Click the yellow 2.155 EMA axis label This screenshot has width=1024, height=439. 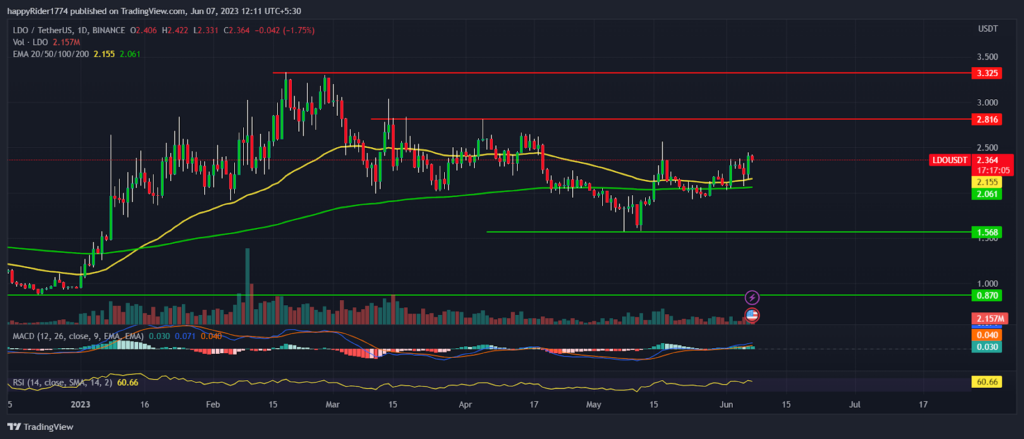coord(986,182)
